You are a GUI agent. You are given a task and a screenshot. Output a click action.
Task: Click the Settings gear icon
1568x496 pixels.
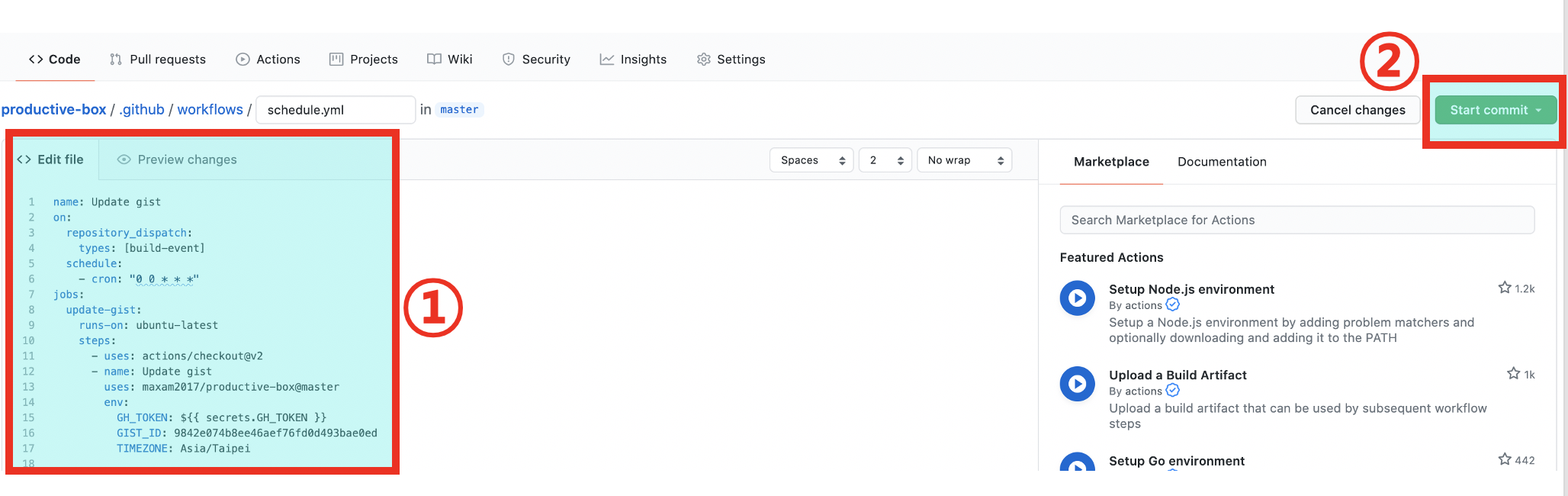704,60
